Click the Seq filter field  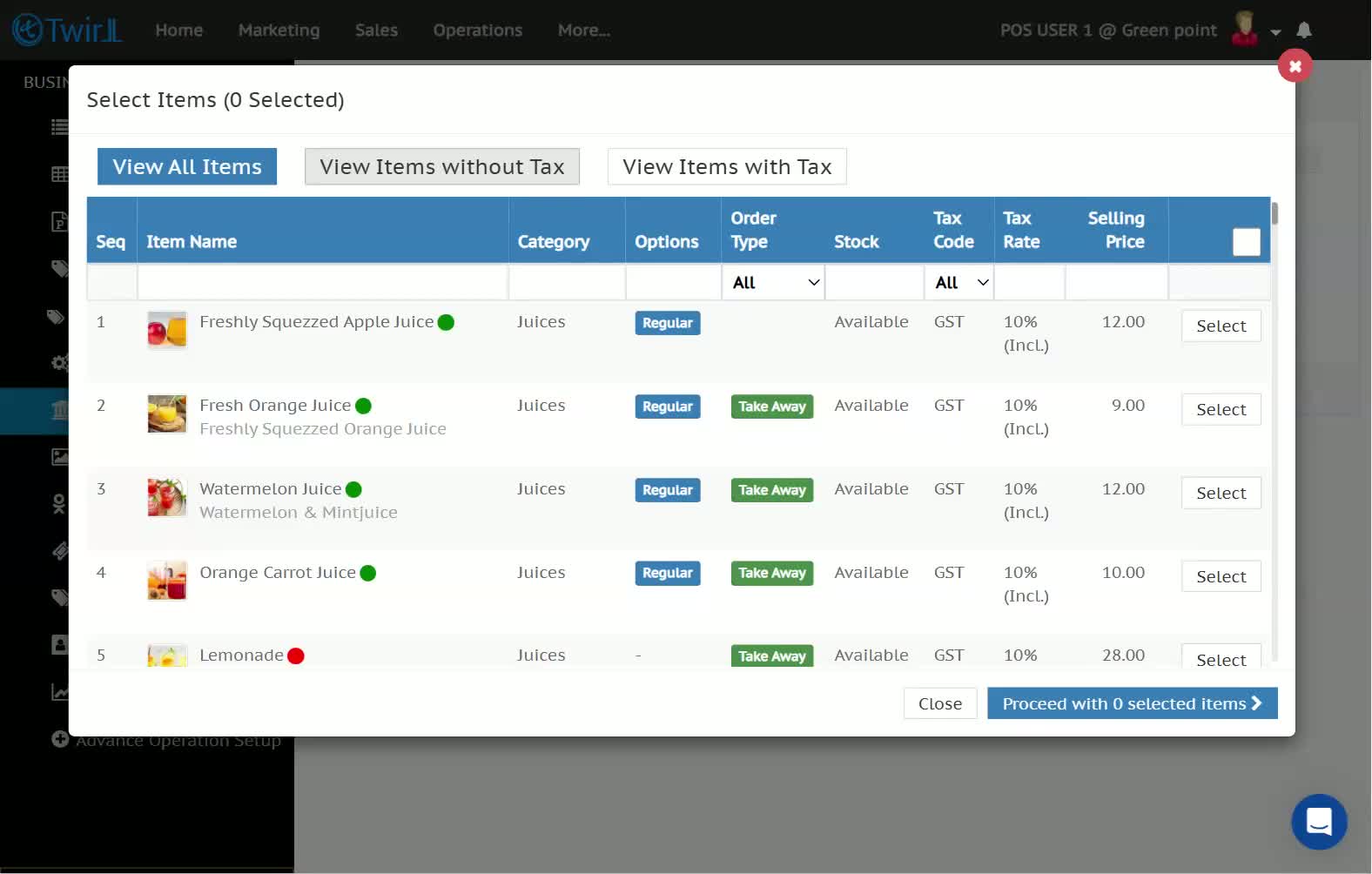[112, 282]
